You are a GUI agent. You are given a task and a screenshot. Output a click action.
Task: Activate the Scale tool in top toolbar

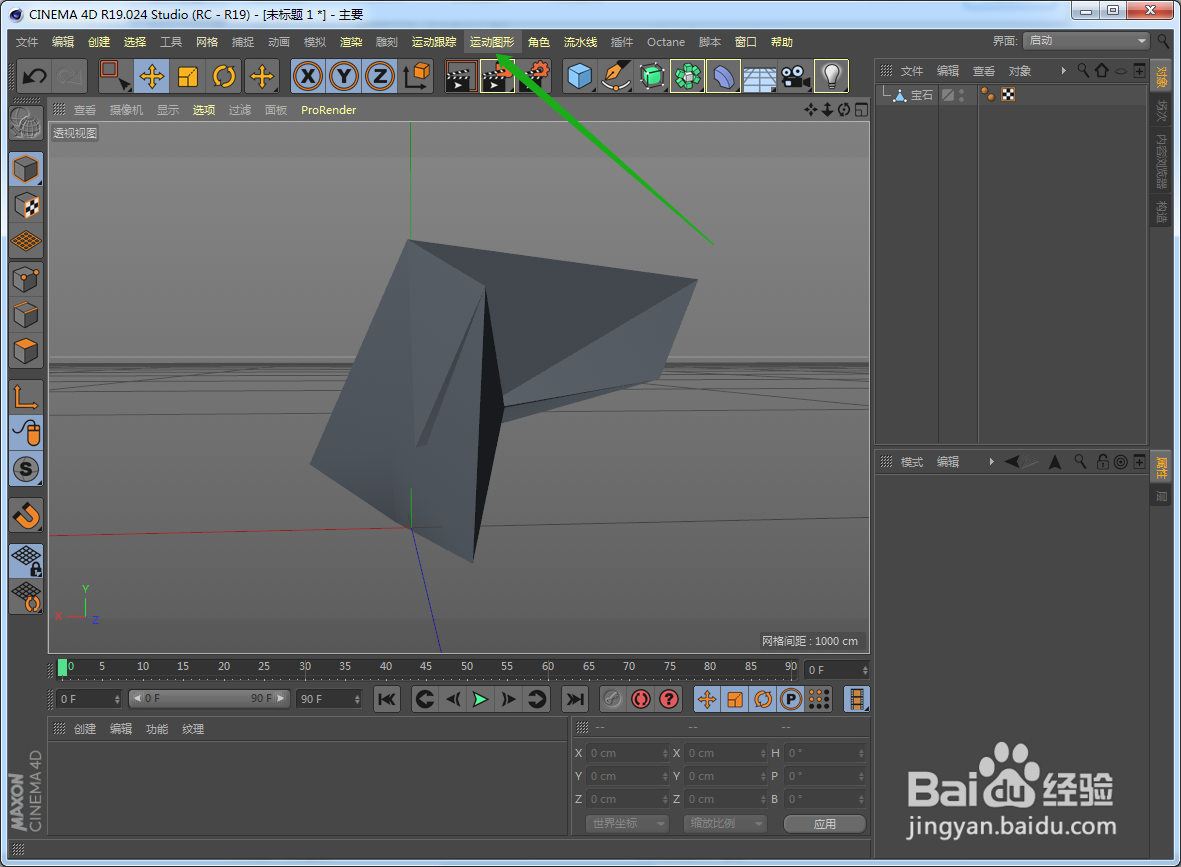(188, 76)
